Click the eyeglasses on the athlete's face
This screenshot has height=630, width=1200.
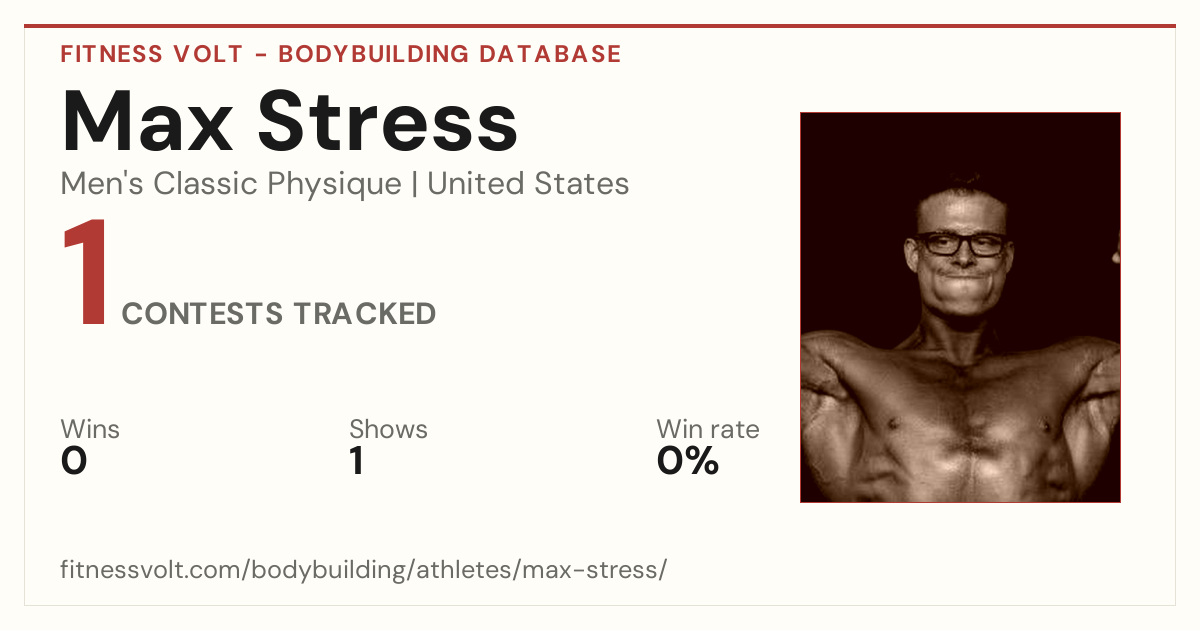click(961, 243)
